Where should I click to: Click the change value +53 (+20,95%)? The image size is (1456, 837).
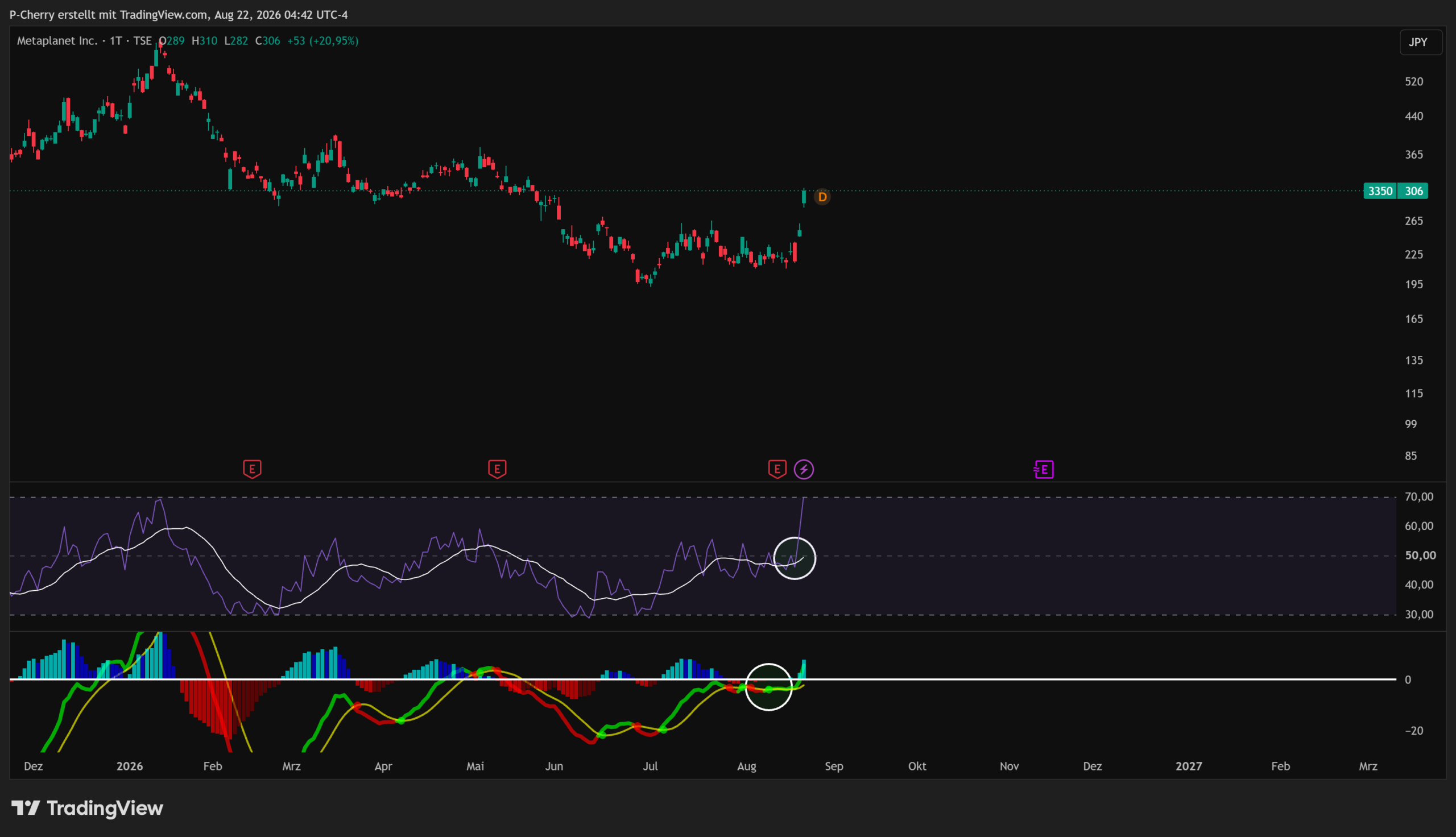click(x=322, y=41)
